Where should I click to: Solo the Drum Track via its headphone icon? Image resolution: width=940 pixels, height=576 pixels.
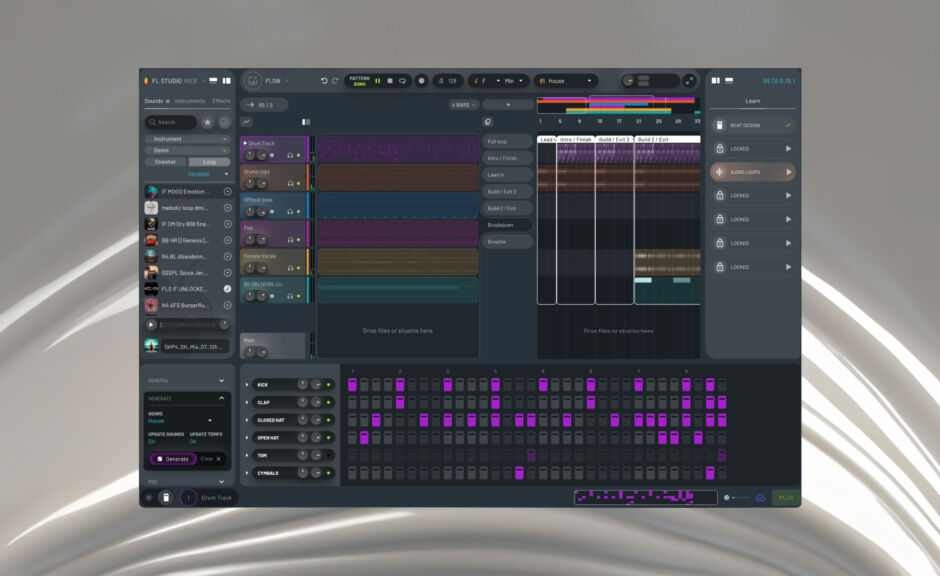pyautogui.click(x=290, y=156)
